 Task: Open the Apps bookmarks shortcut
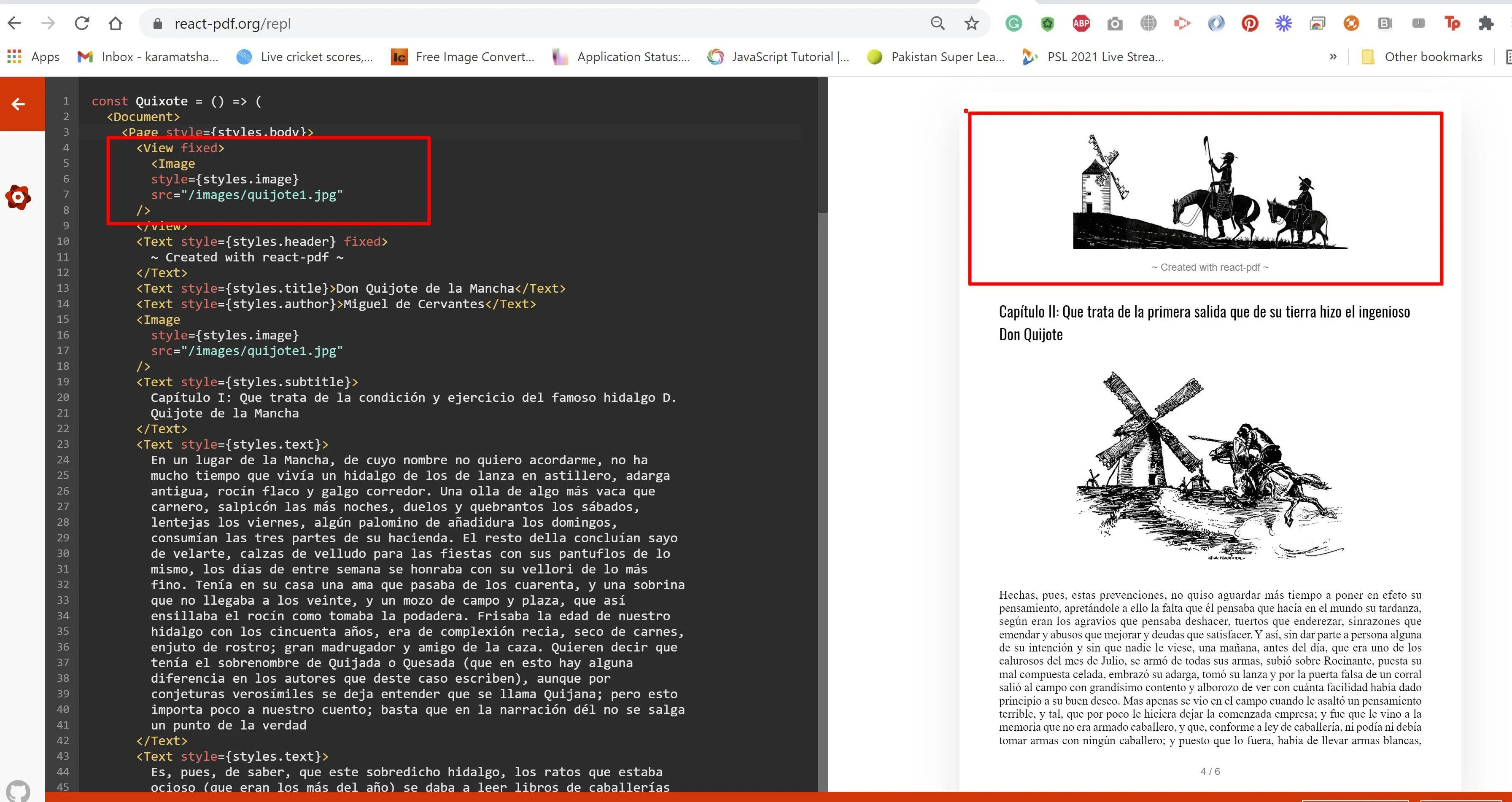click(x=33, y=57)
